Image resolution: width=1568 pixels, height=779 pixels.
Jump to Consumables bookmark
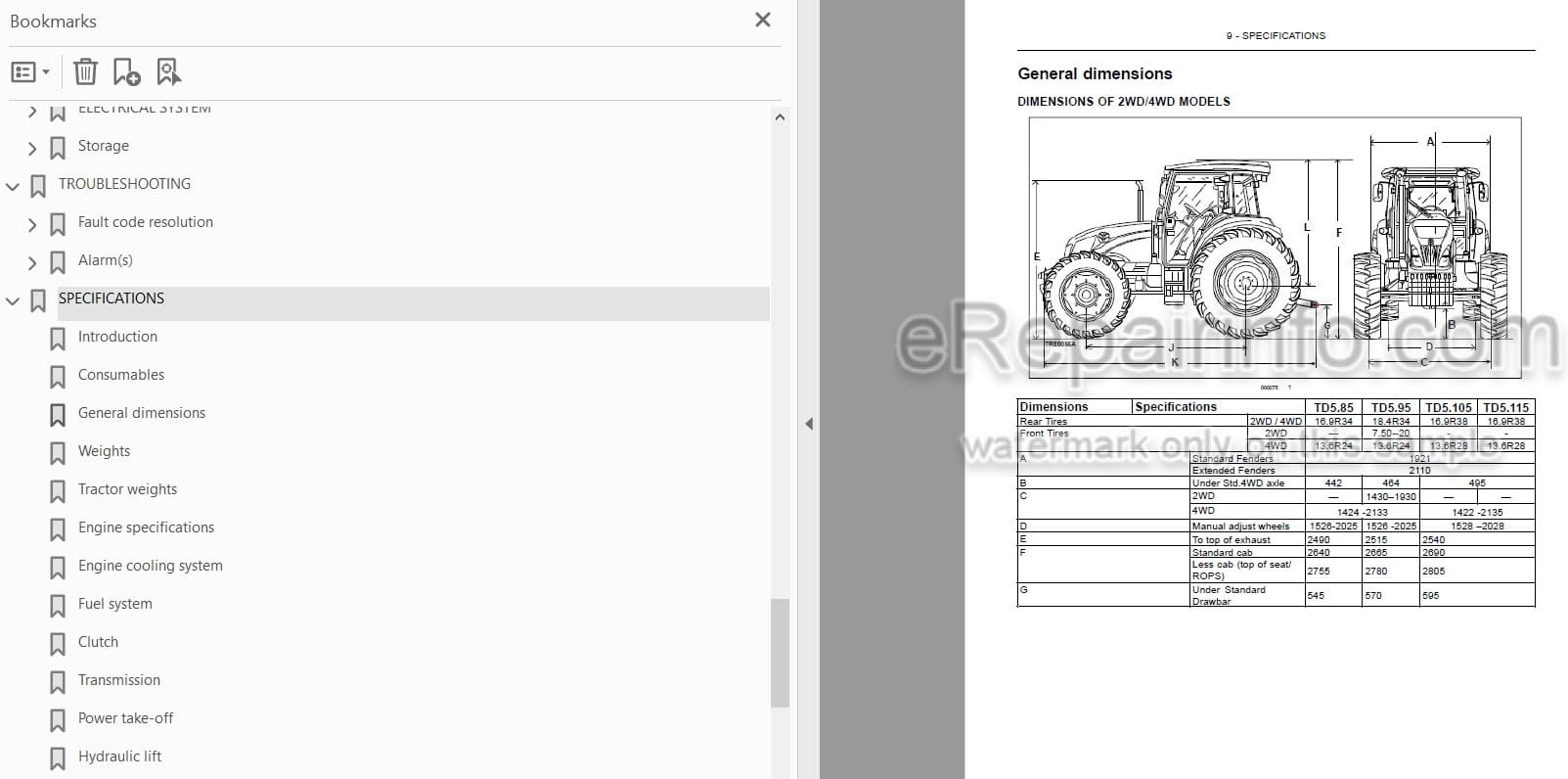(x=121, y=375)
